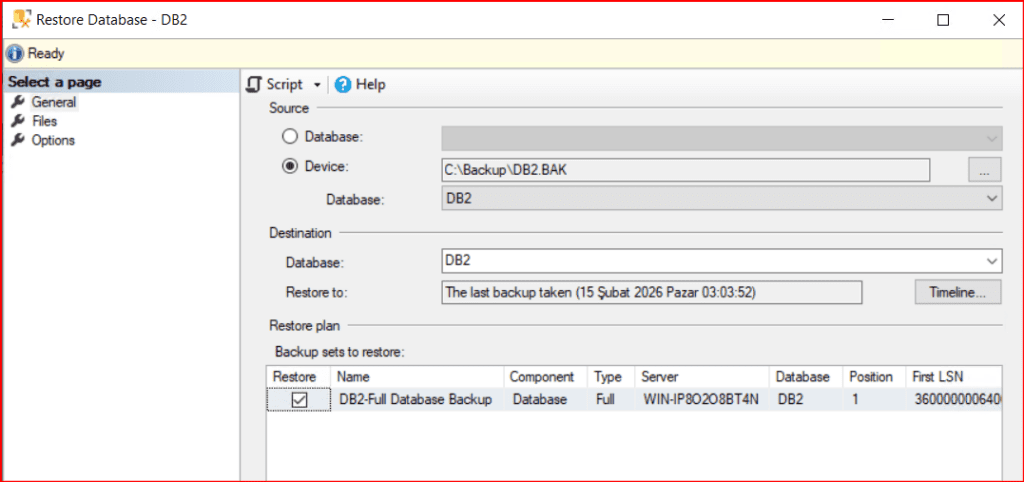Click the Timeline... button

tap(957, 292)
